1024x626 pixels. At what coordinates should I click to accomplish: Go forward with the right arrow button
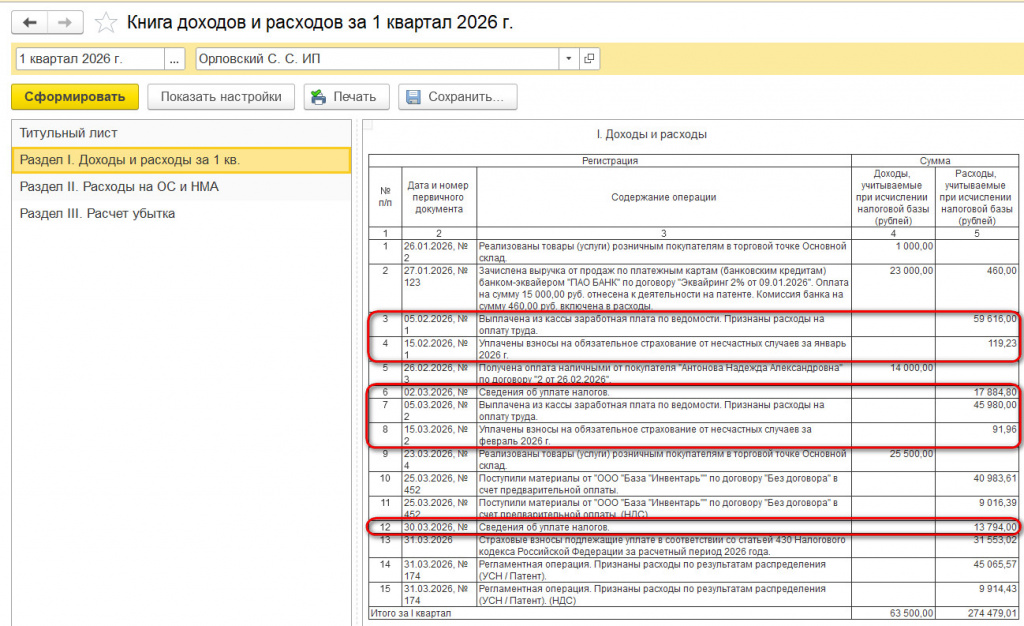tap(65, 23)
